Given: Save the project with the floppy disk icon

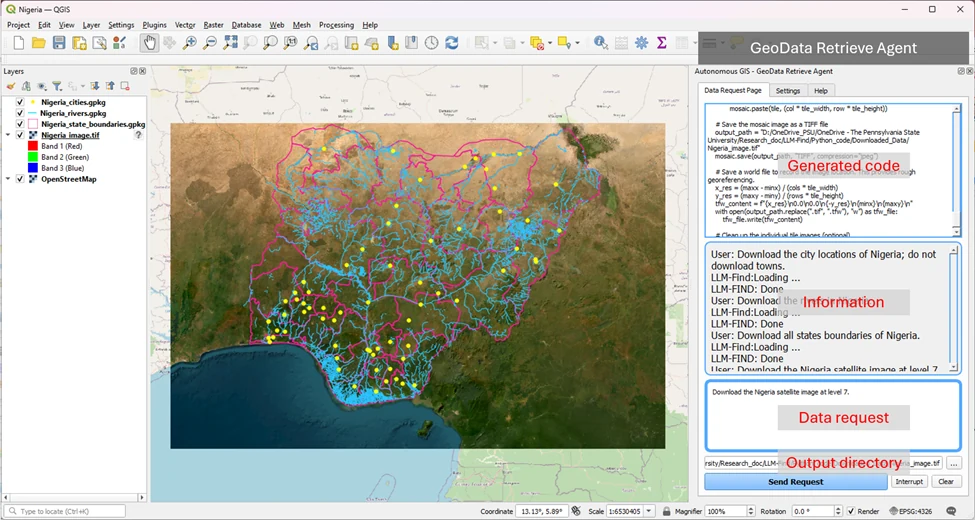Looking at the screenshot, I should 59,42.
